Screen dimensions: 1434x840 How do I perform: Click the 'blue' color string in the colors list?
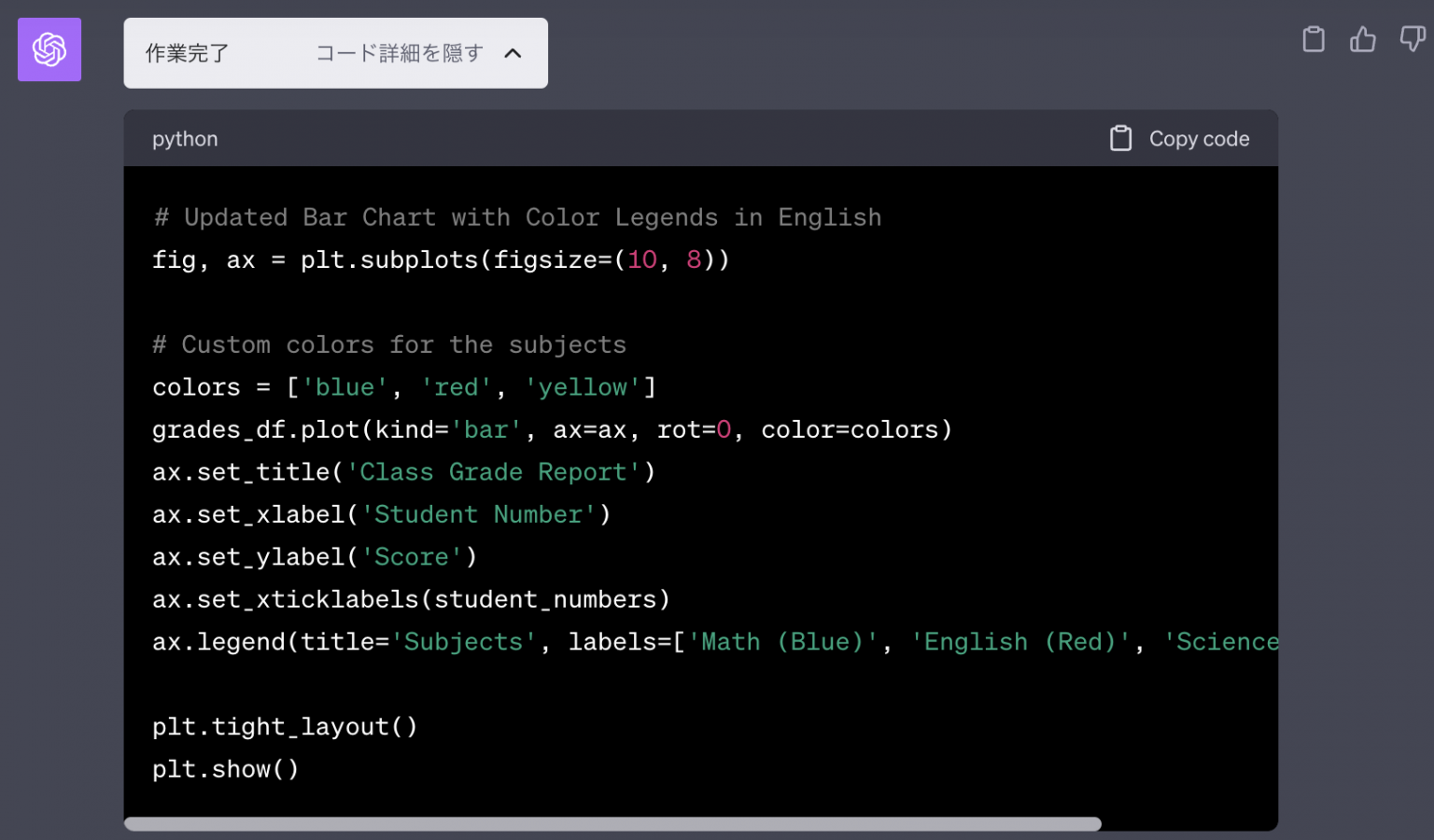pos(345,386)
